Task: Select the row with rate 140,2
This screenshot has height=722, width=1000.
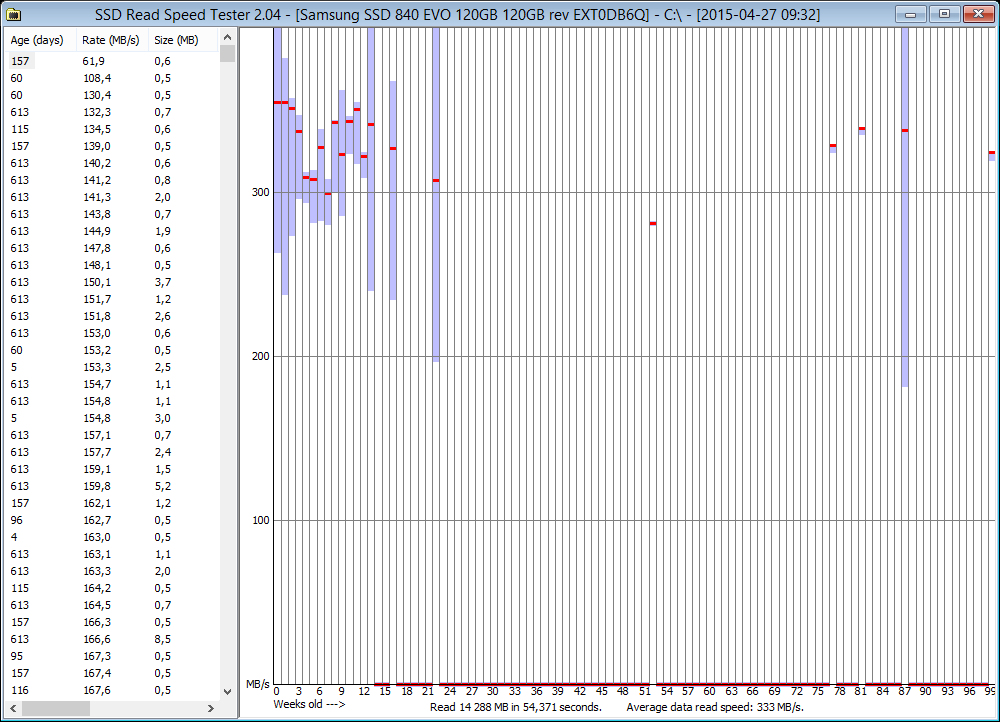Action: 112,163
